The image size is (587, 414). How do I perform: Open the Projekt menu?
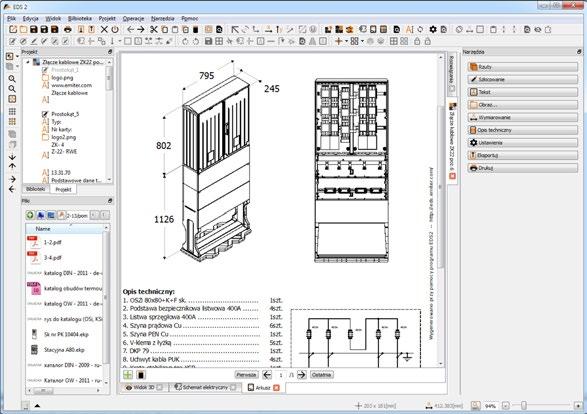(x=107, y=18)
